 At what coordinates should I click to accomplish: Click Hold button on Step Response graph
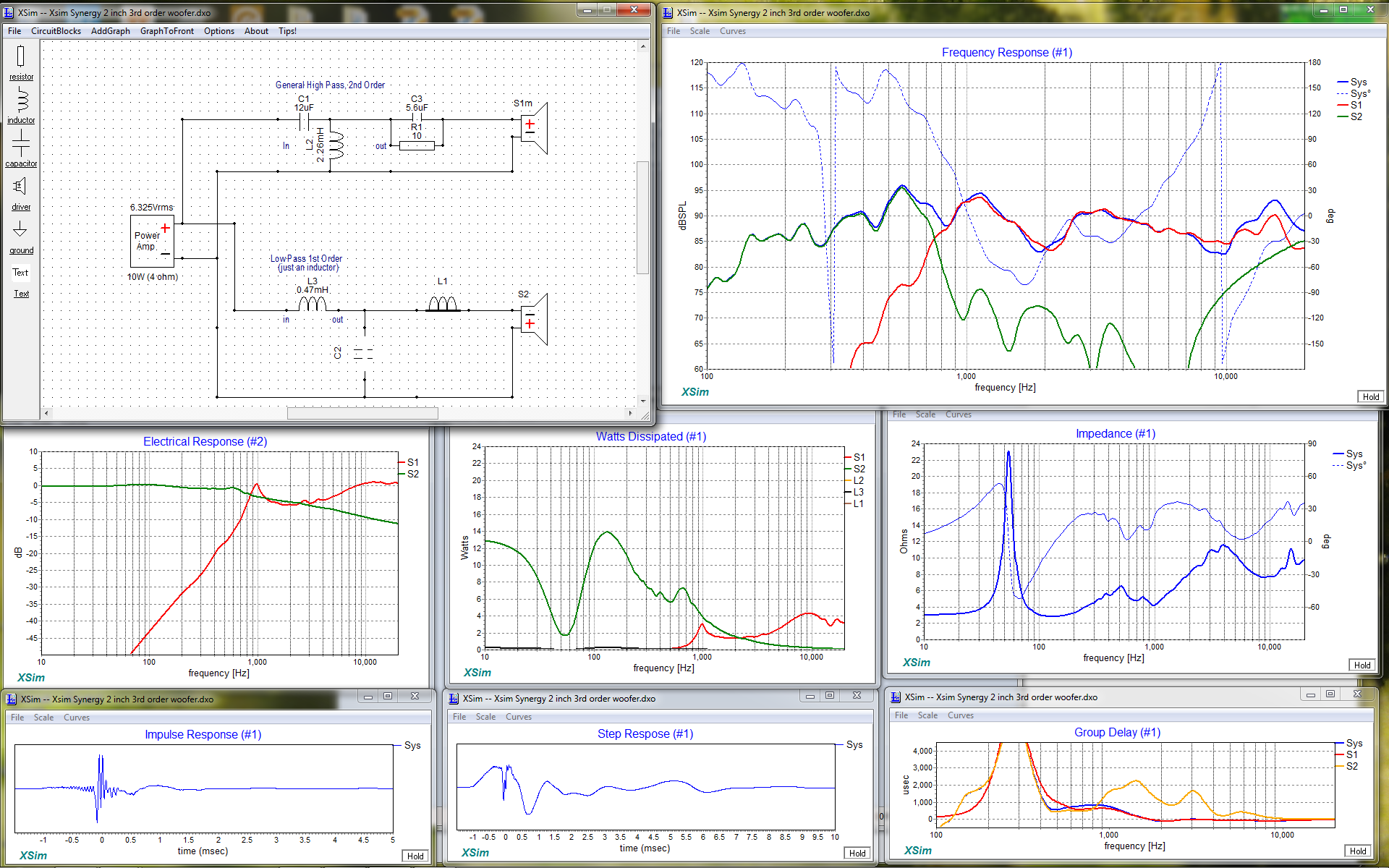point(857,853)
